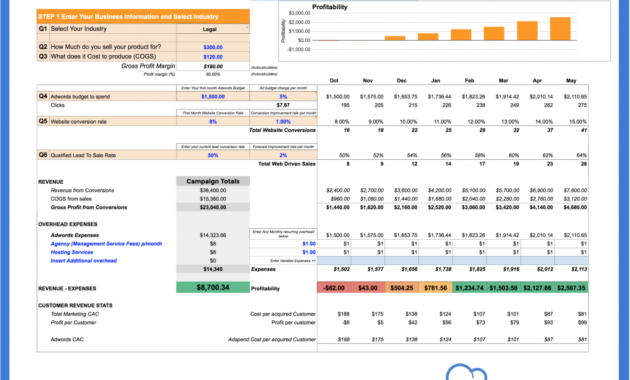Click the Profitability chart title

330,7
